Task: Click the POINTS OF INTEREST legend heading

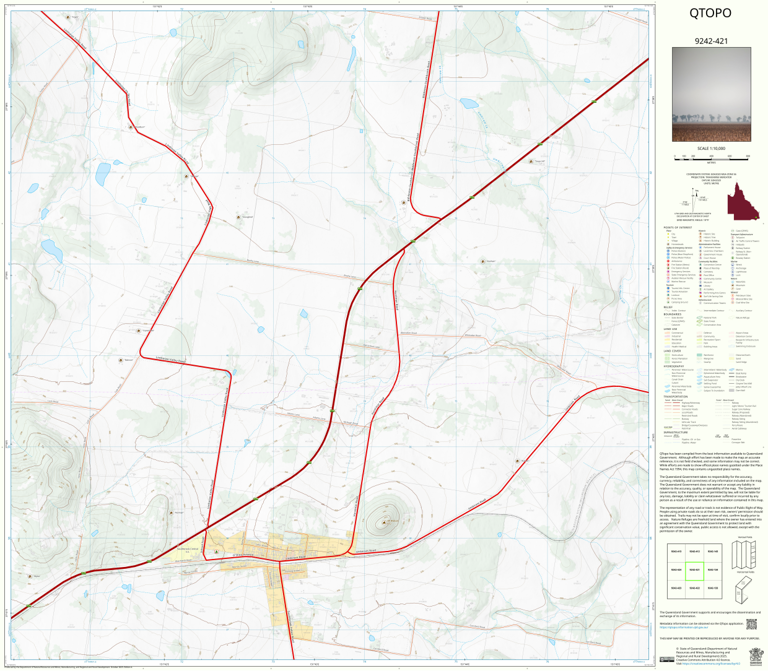Action: (x=678, y=228)
